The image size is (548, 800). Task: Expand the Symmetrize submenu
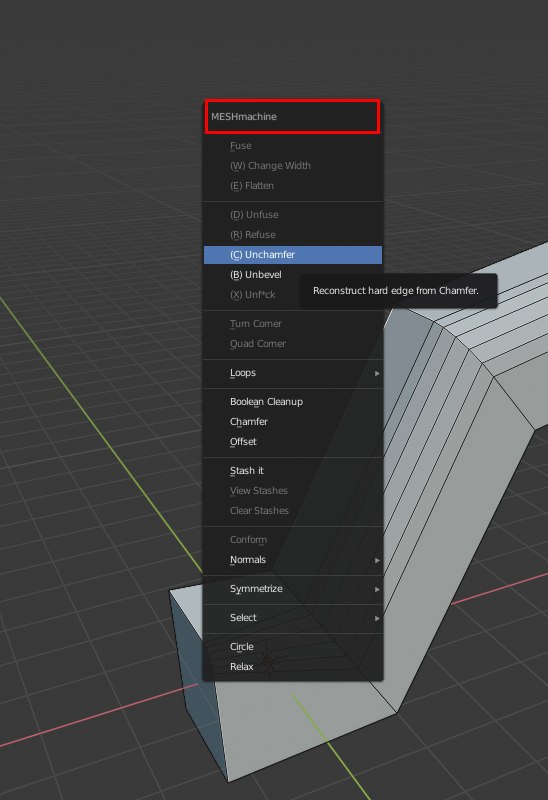293,589
